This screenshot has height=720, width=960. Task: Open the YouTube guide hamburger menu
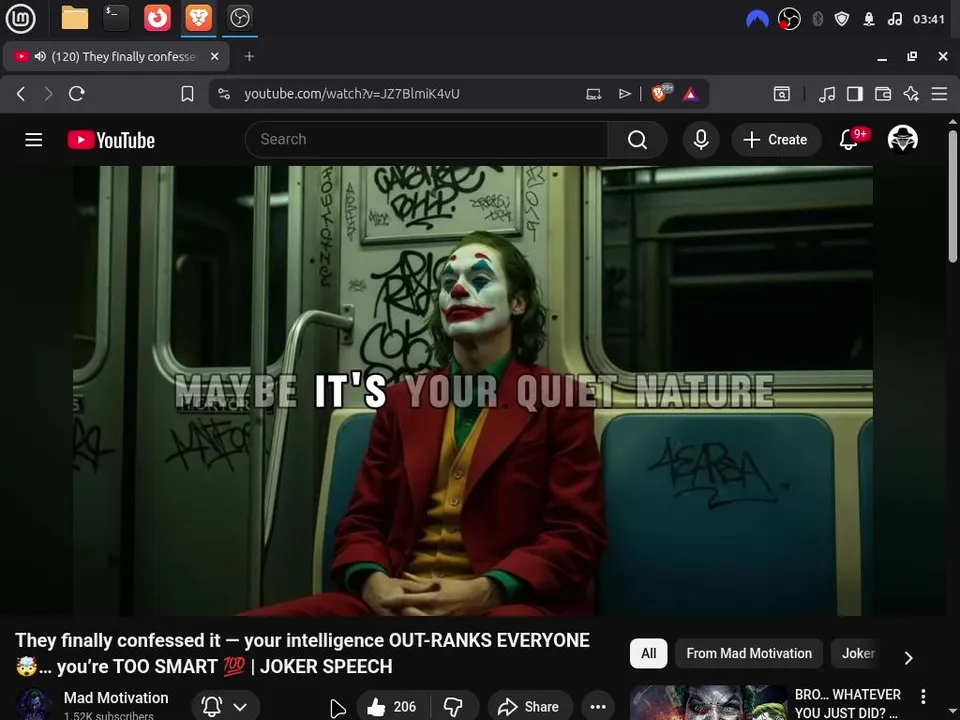[x=34, y=140]
